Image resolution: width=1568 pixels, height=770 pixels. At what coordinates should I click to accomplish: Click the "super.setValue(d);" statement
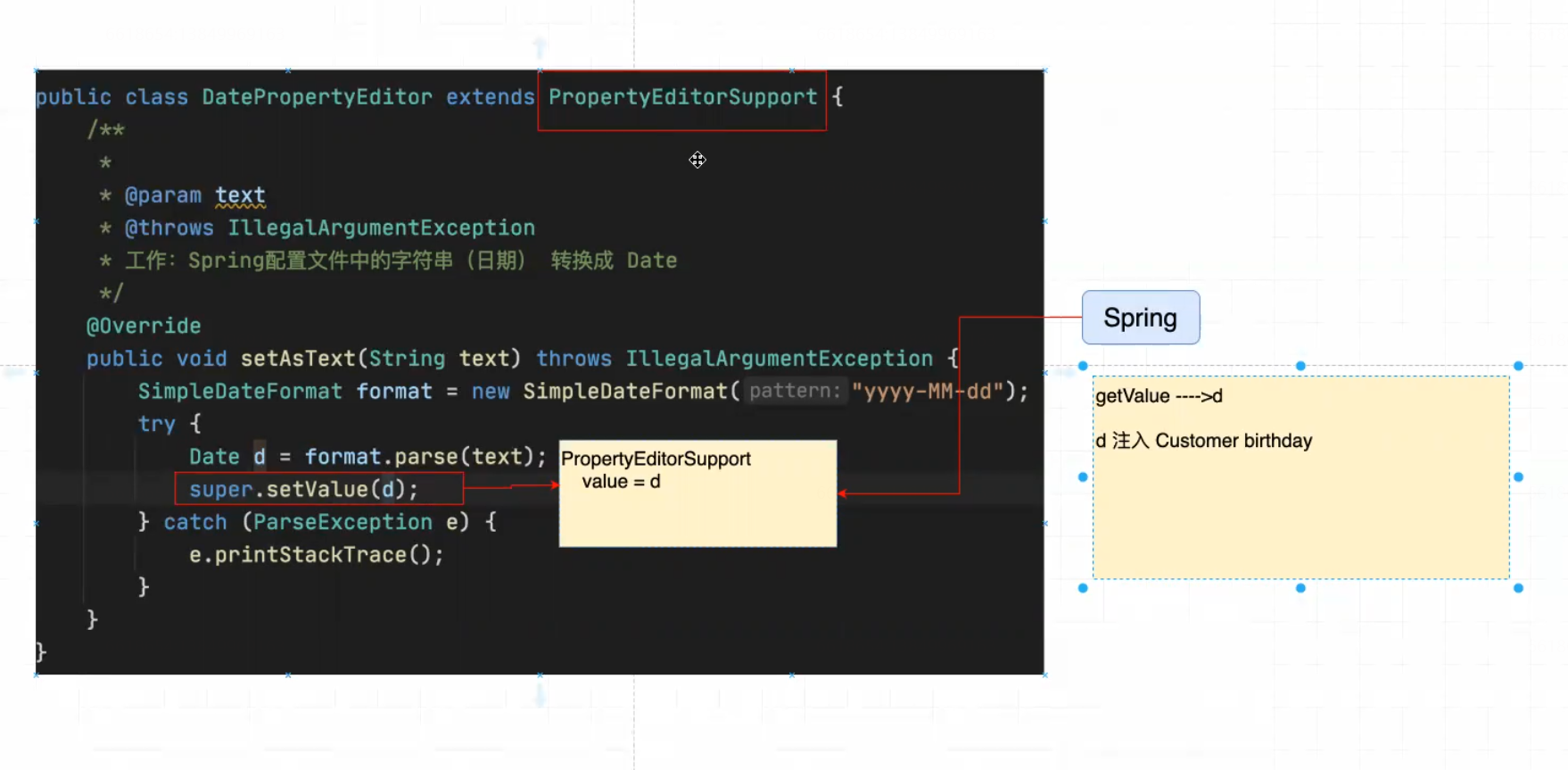coord(303,490)
